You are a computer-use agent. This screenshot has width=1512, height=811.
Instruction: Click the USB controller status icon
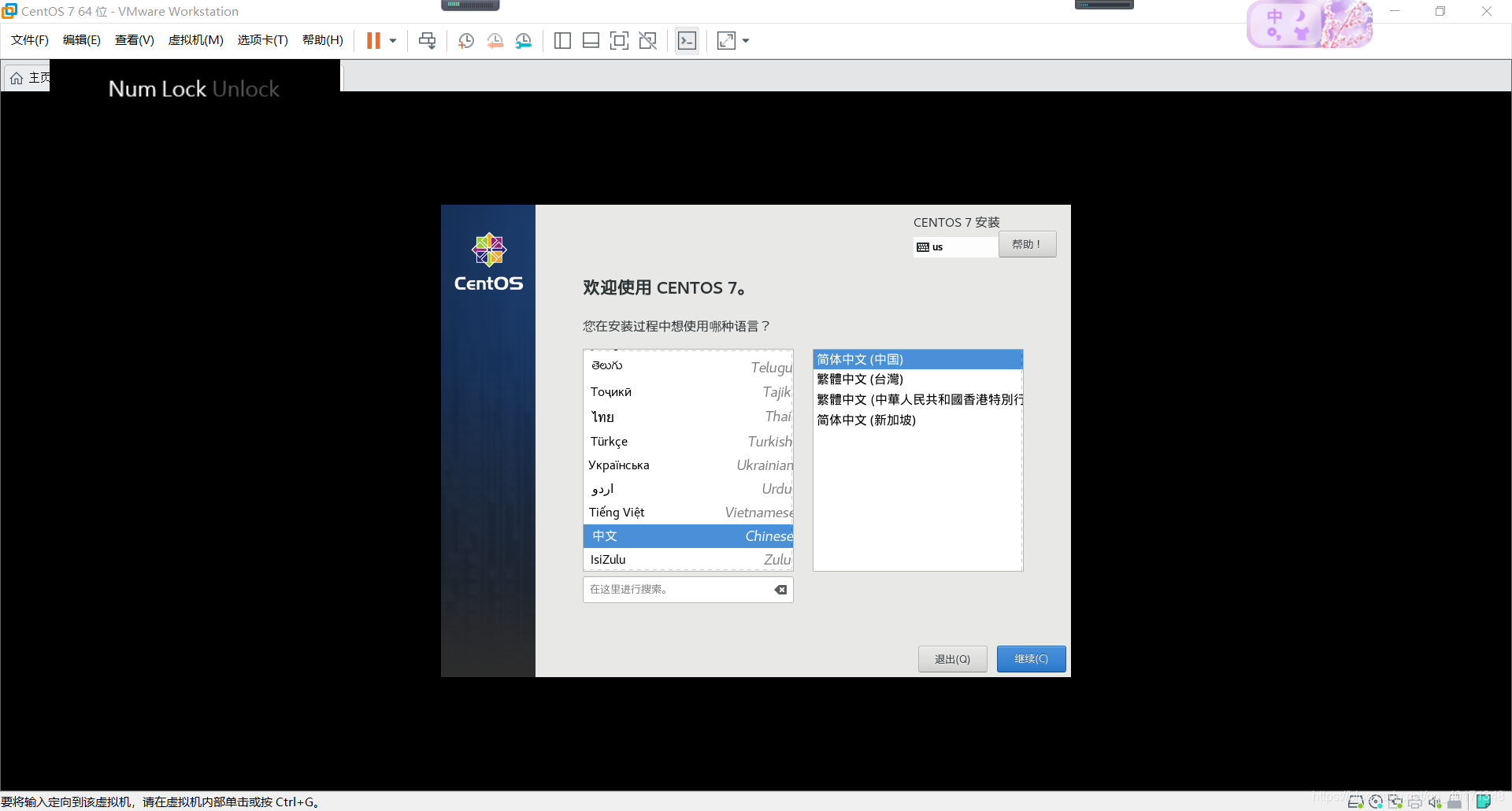pos(1455,802)
